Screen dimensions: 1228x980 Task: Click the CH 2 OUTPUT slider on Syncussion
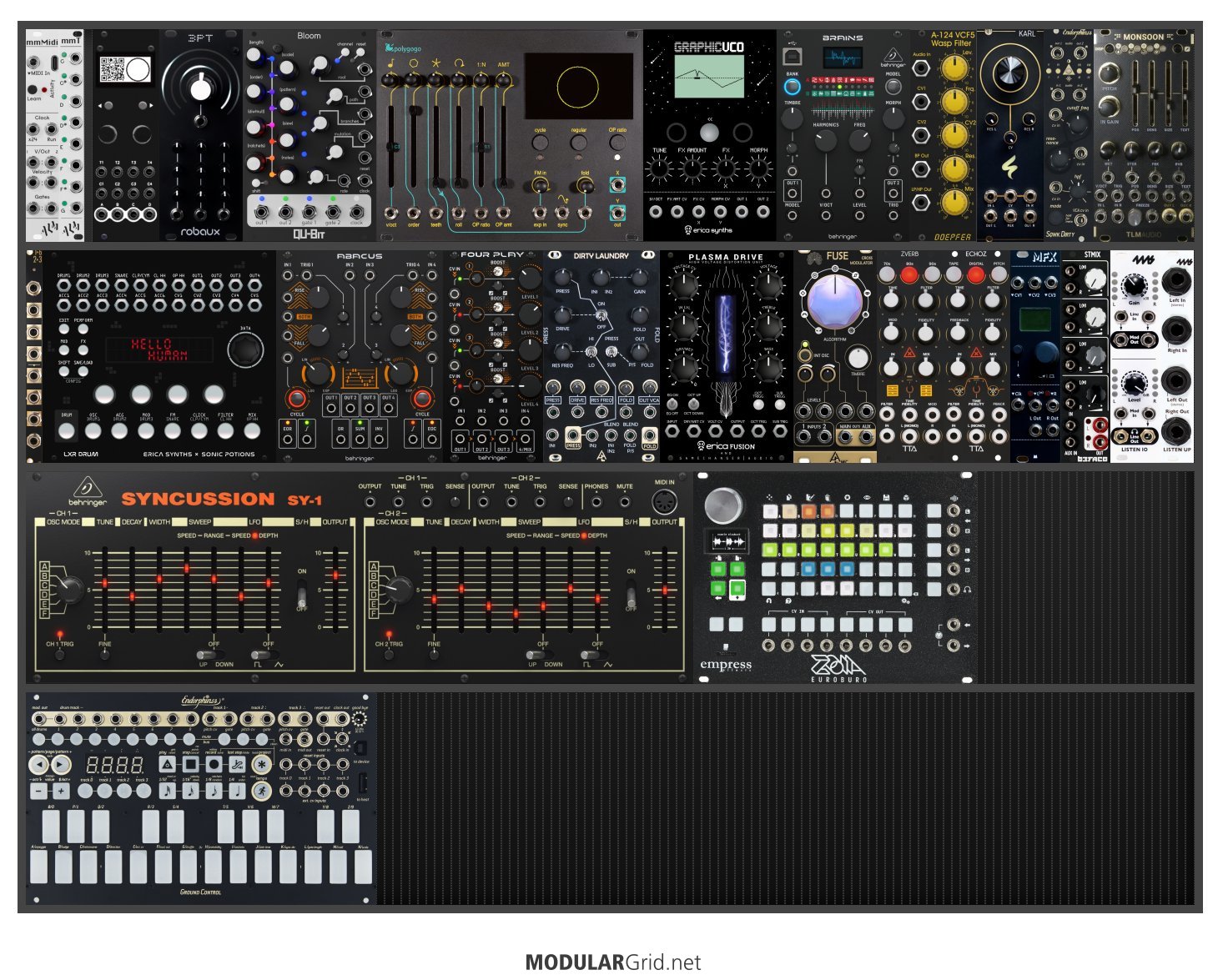coord(665,589)
